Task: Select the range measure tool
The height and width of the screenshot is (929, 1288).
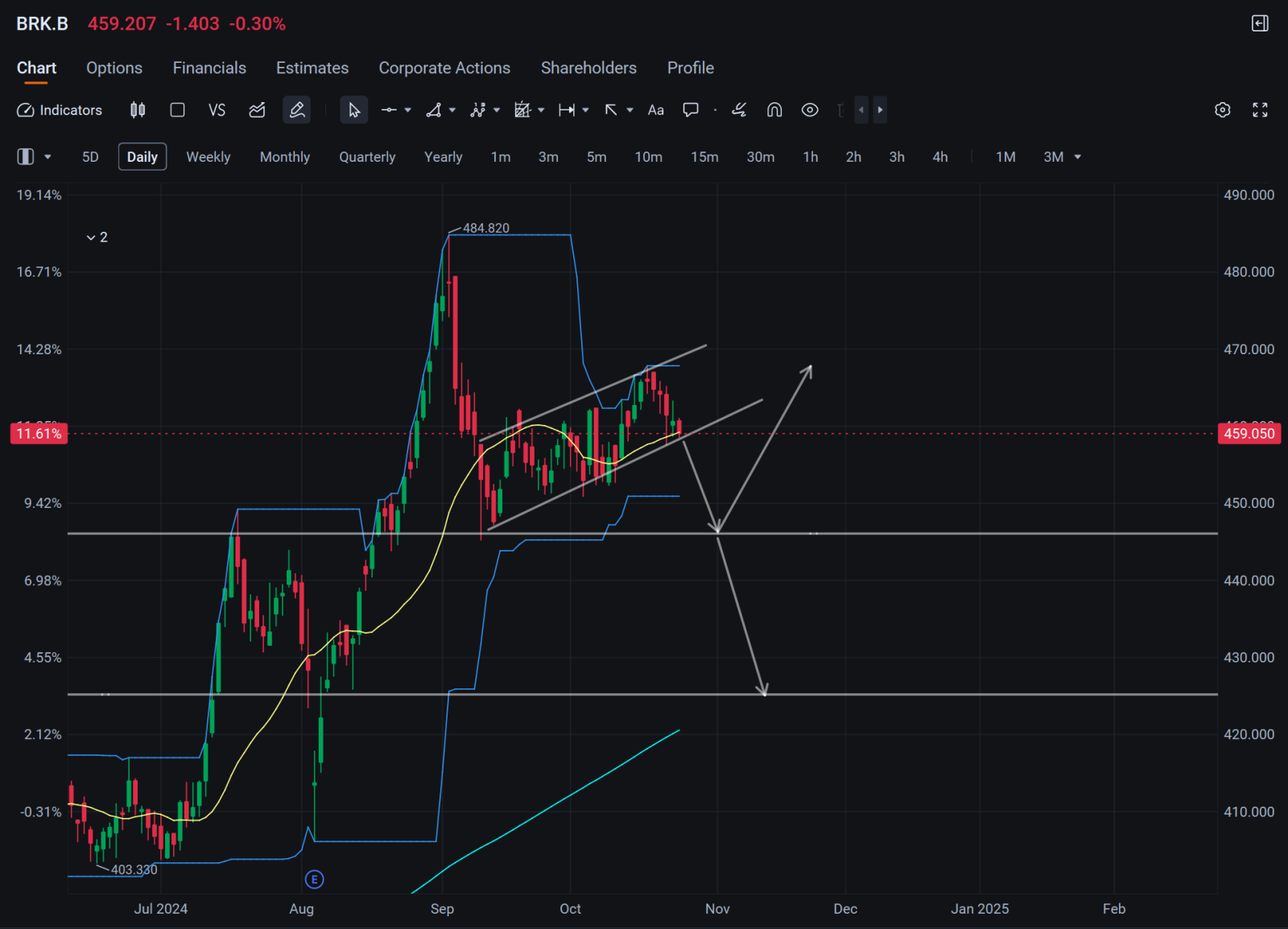Action: tap(567, 110)
